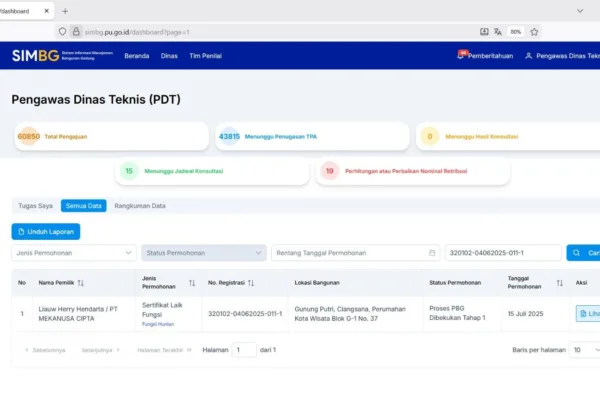Open Pemberitahuan notification bell
Image resolution: width=600 pixels, height=400 pixels.
463,56
